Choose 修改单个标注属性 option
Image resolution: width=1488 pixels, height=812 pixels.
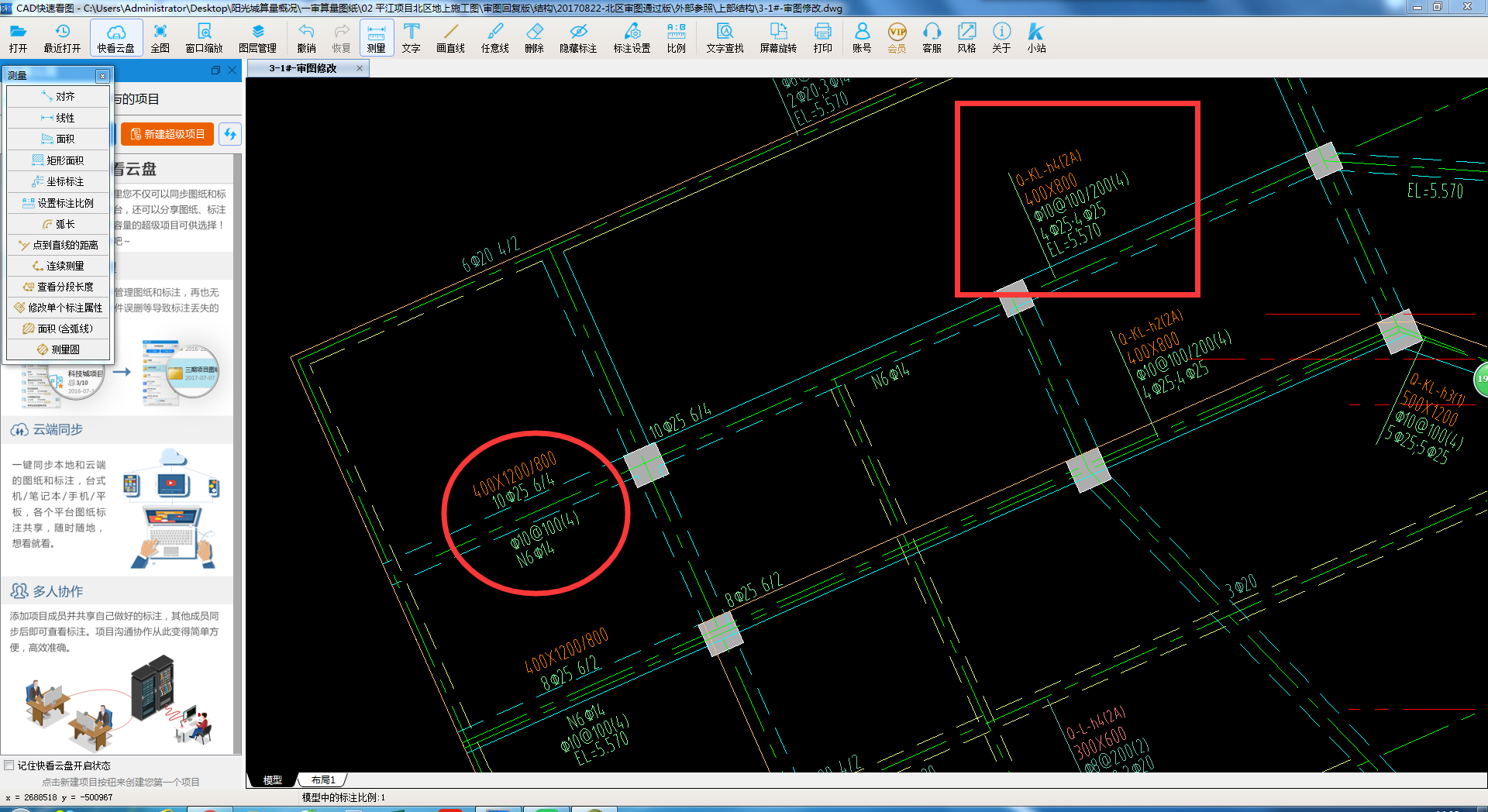59,308
